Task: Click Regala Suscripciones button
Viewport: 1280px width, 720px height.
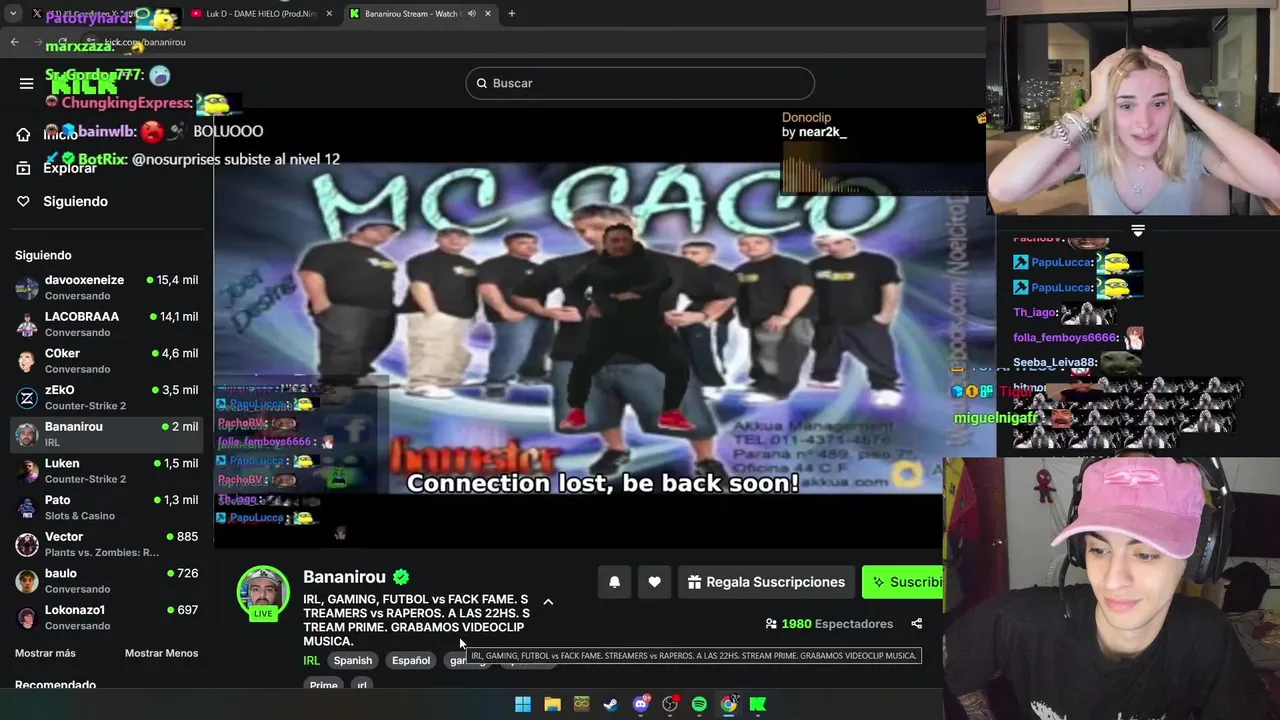Action: click(x=766, y=582)
